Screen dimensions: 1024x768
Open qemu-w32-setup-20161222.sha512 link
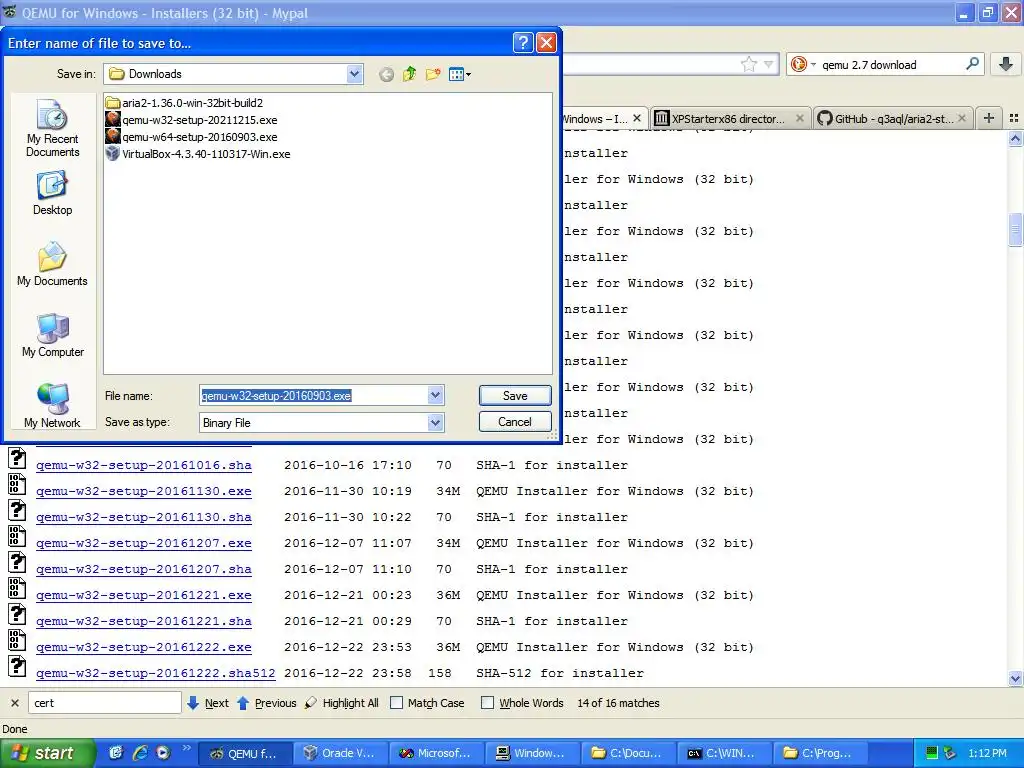coord(155,673)
